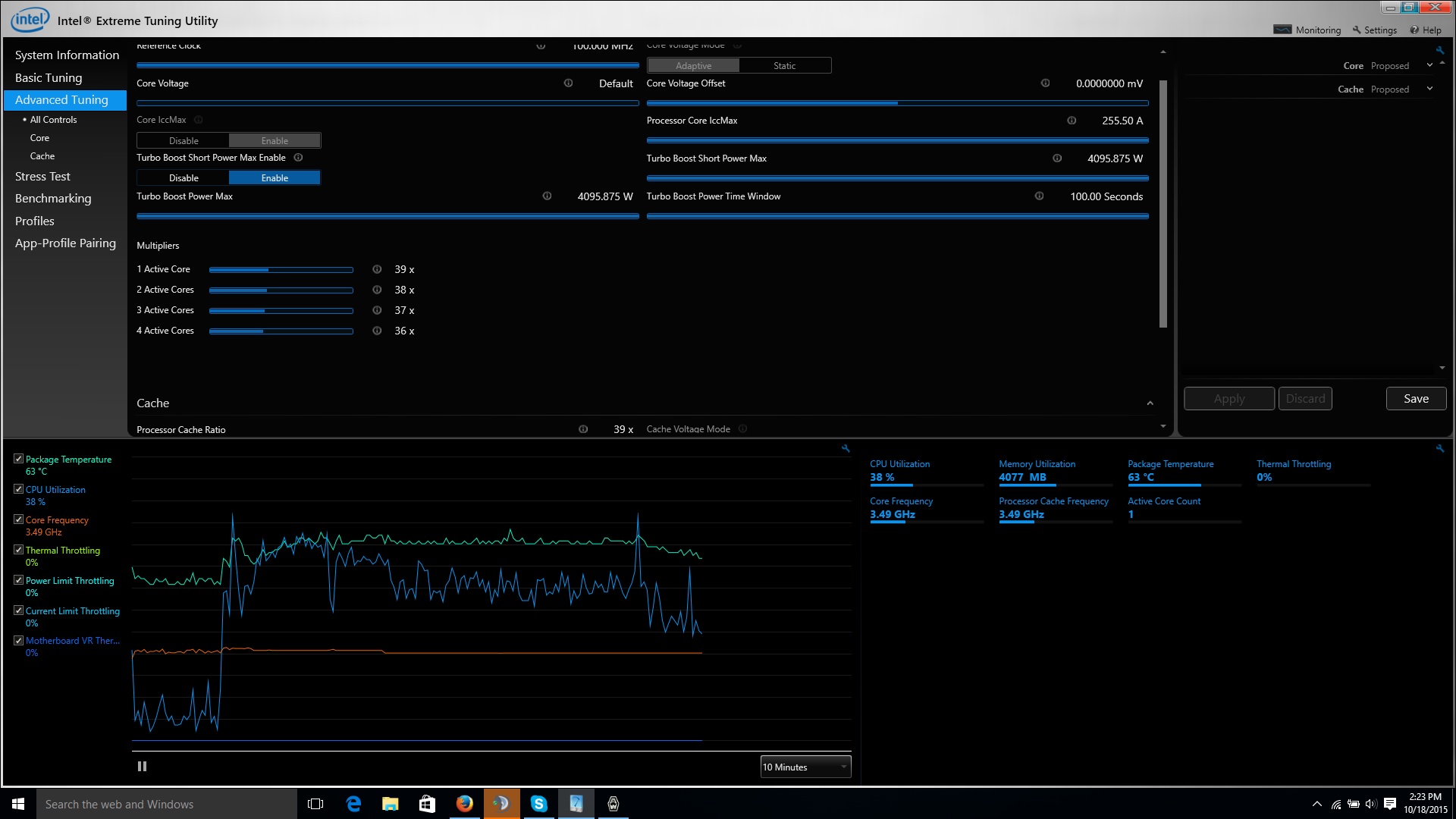
Task: Open File Explorer from the taskbar
Action: pyautogui.click(x=391, y=804)
